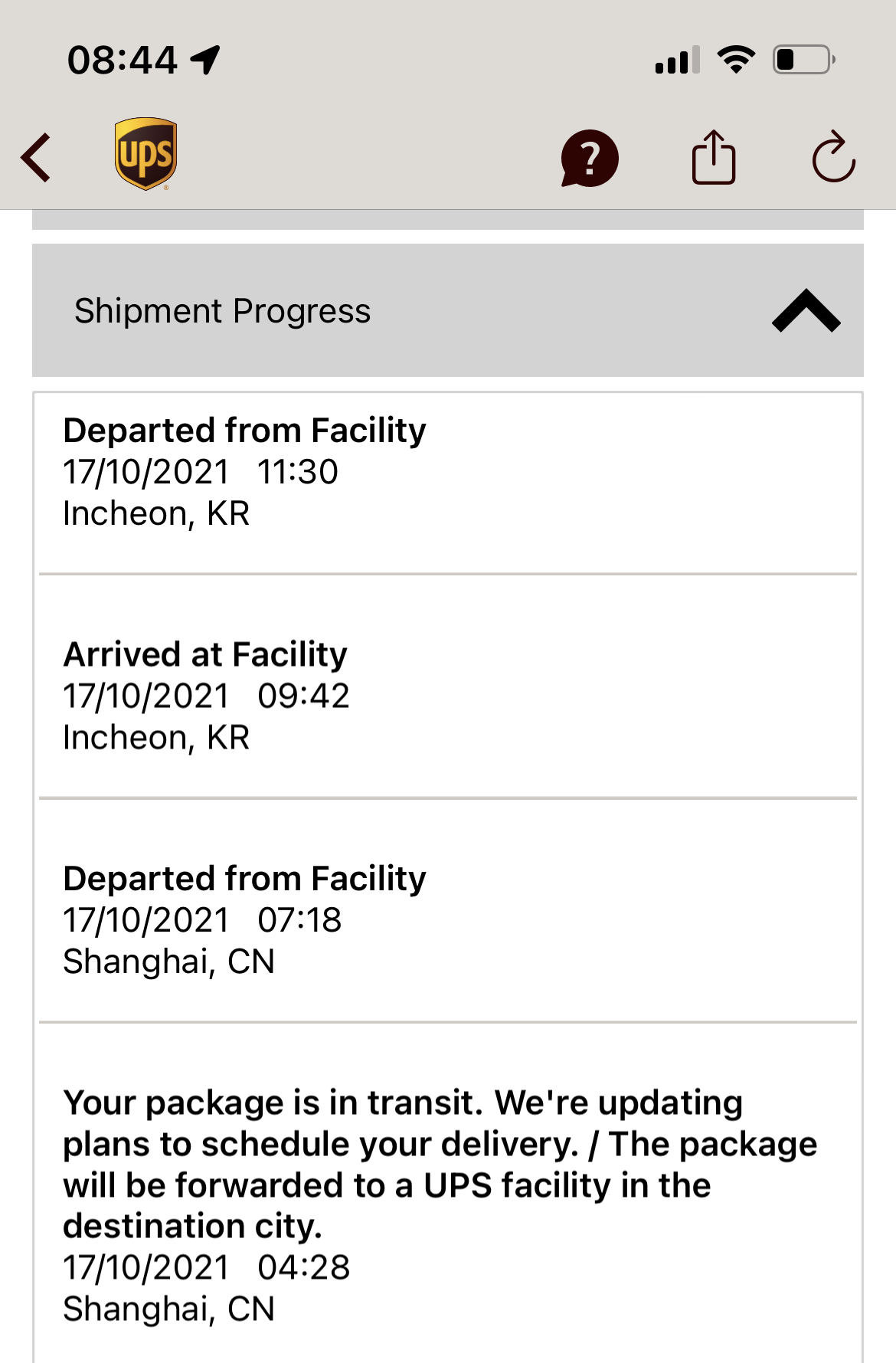Image resolution: width=896 pixels, height=1363 pixels.
Task: Tap the 17/10/2021 04:28 timestamp
Action: point(207,1267)
